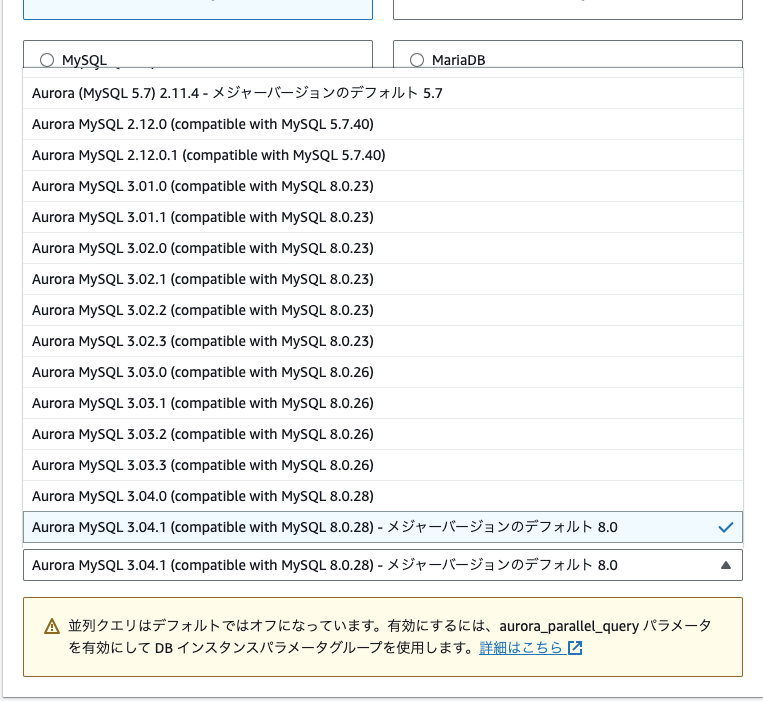
Task: Select highlighted Aurora MySQL 3.04.1 list option
Action: (x=383, y=527)
